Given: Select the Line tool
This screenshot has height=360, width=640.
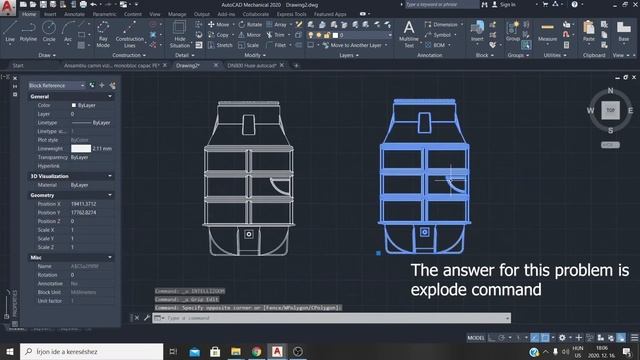Looking at the screenshot, I should pos(10,32).
